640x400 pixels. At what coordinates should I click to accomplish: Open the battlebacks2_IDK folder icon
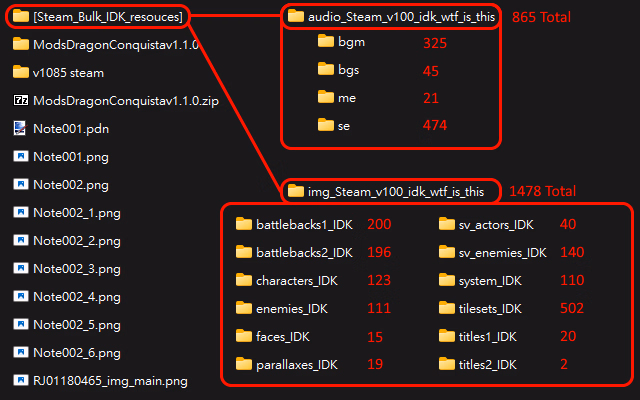coord(244,252)
